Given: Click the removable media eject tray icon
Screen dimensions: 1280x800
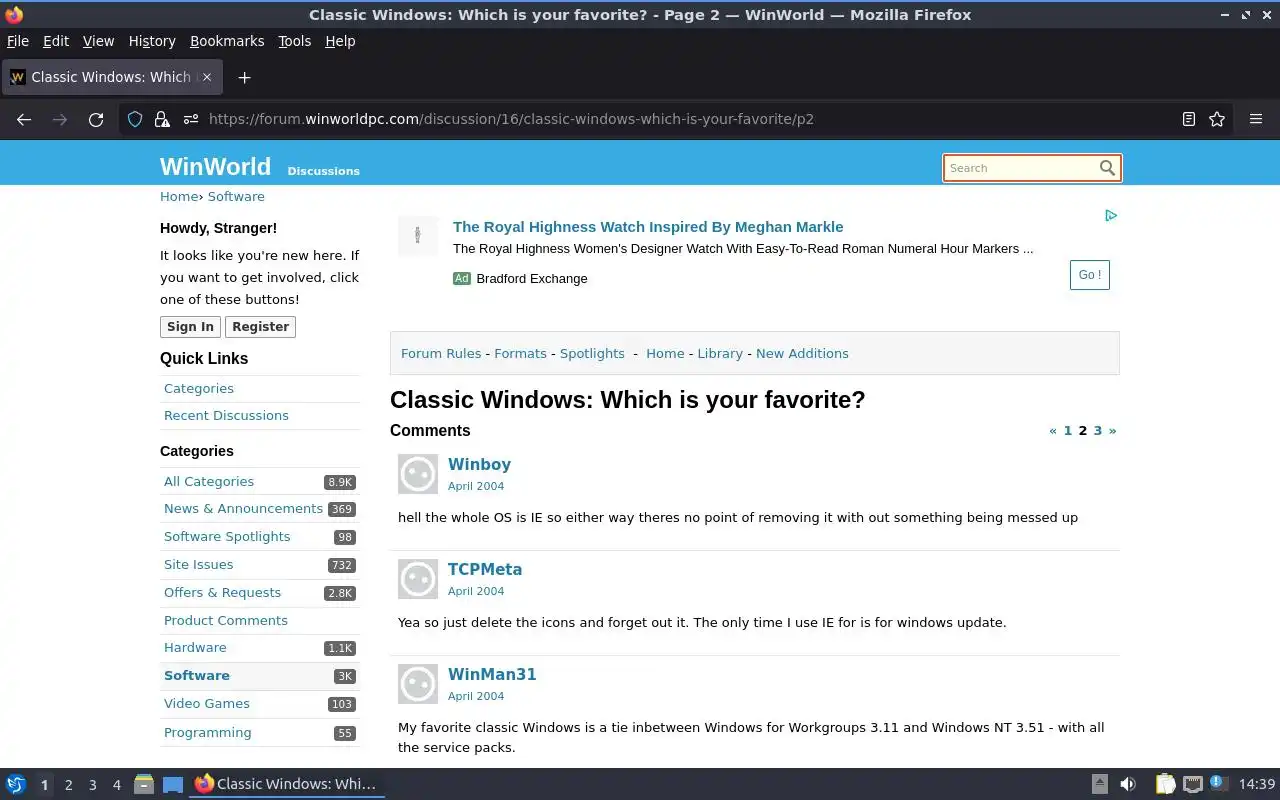Looking at the screenshot, I should coord(1099,784).
